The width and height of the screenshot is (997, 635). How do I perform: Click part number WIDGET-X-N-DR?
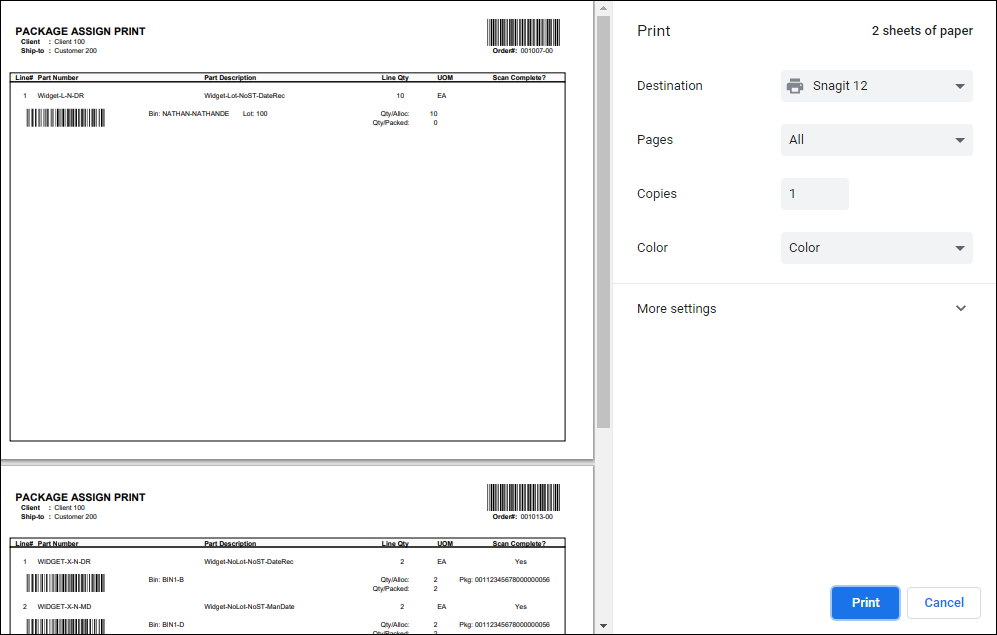(x=64, y=562)
